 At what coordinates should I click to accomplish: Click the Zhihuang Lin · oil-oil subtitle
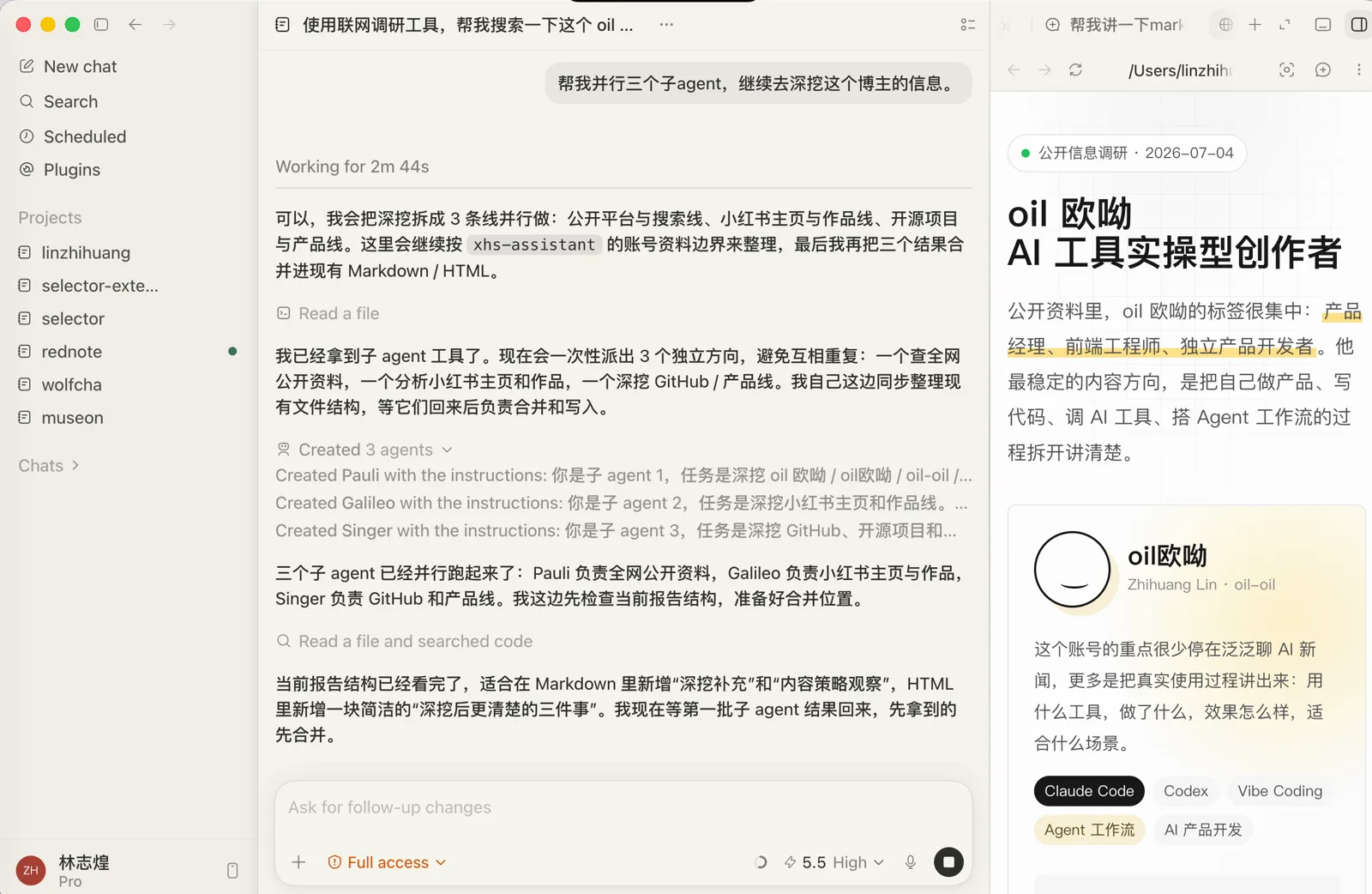(1200, 584)
